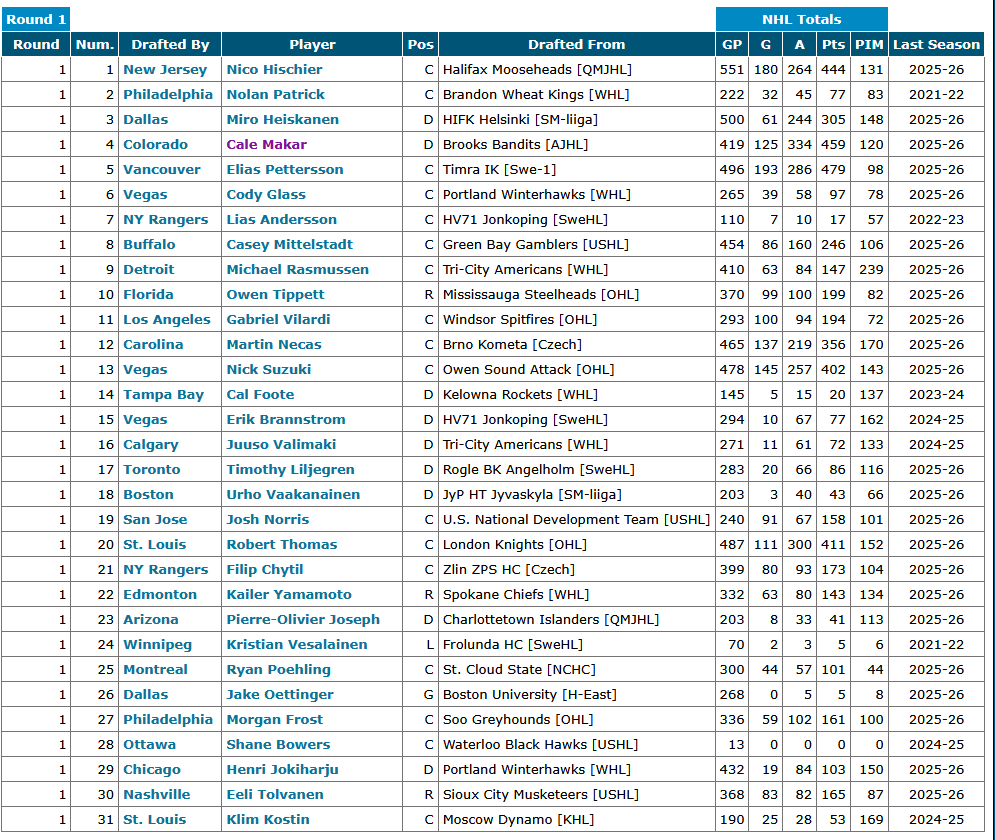Select 'Boston University [H-East]' cell text

click(530, 694)
